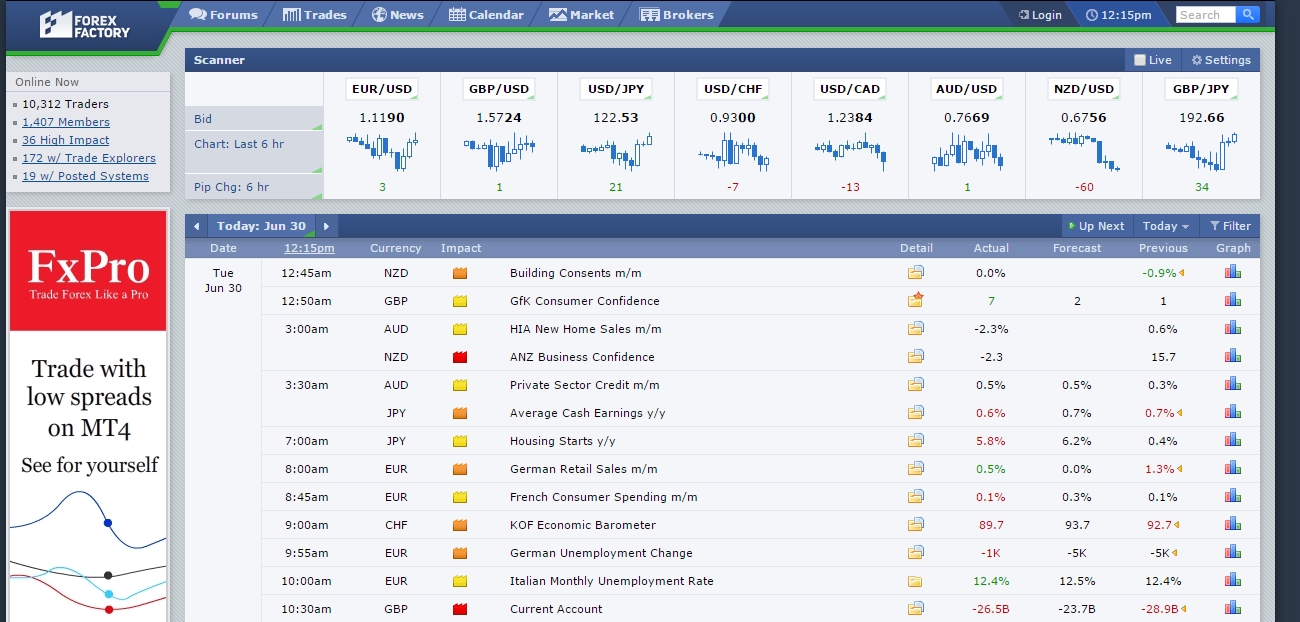Select the EUR/USD mini candlestick chart

381,150
